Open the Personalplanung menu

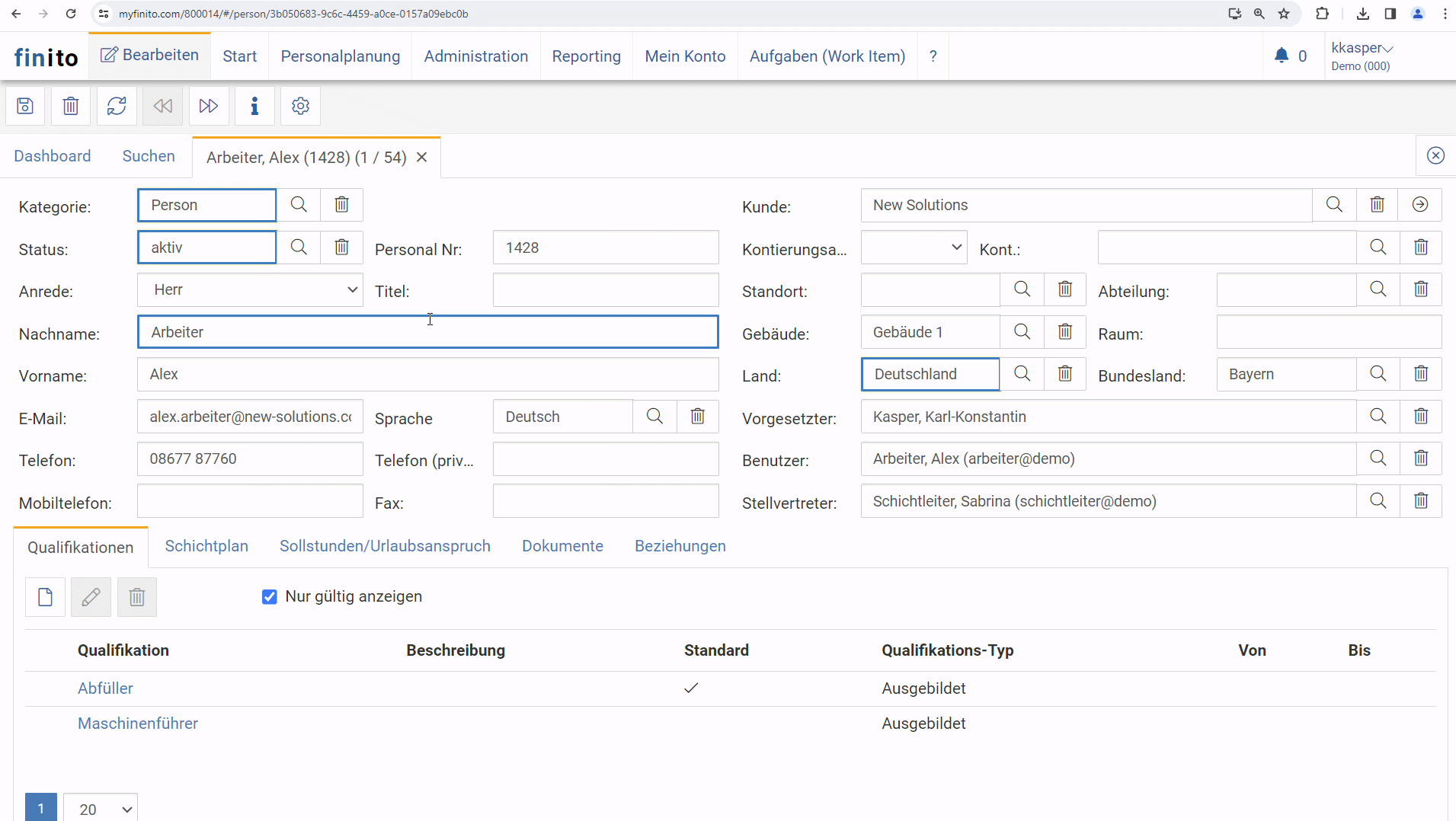pyautogui.click(x=340, y=56)
